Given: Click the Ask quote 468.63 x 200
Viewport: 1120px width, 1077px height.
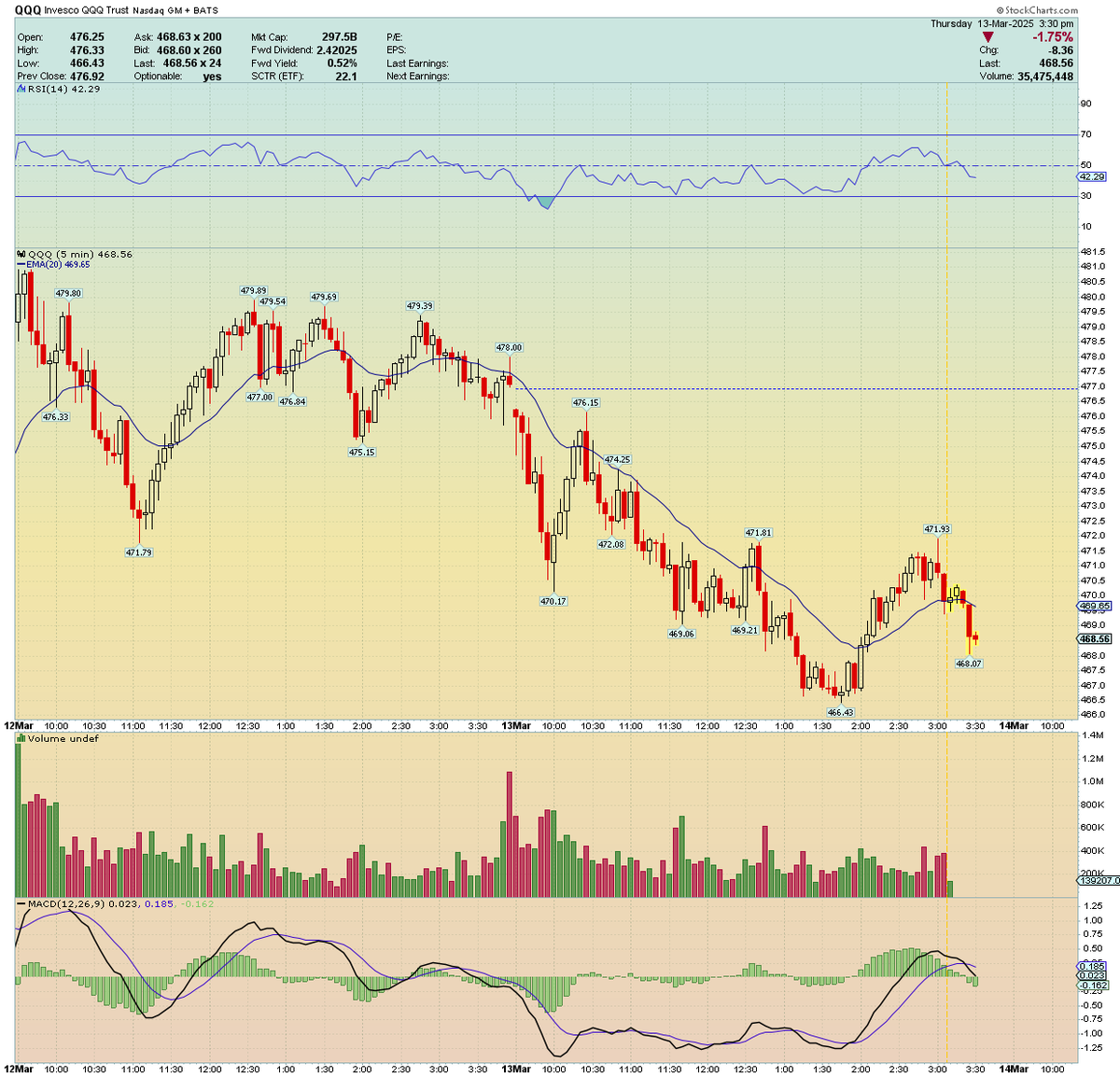Looking at the screenshot, I should coord(189,37).
